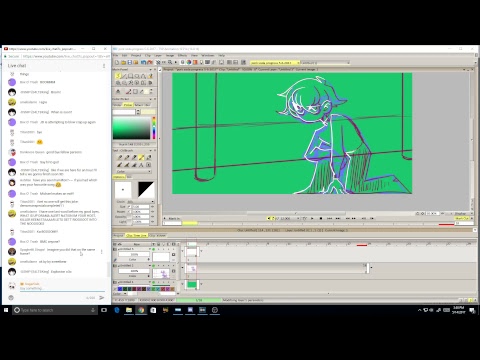The height and width of the screenshot is (360, 480).
Task: Click the Chrome icon in the taskbar
Action: point(141,310)
